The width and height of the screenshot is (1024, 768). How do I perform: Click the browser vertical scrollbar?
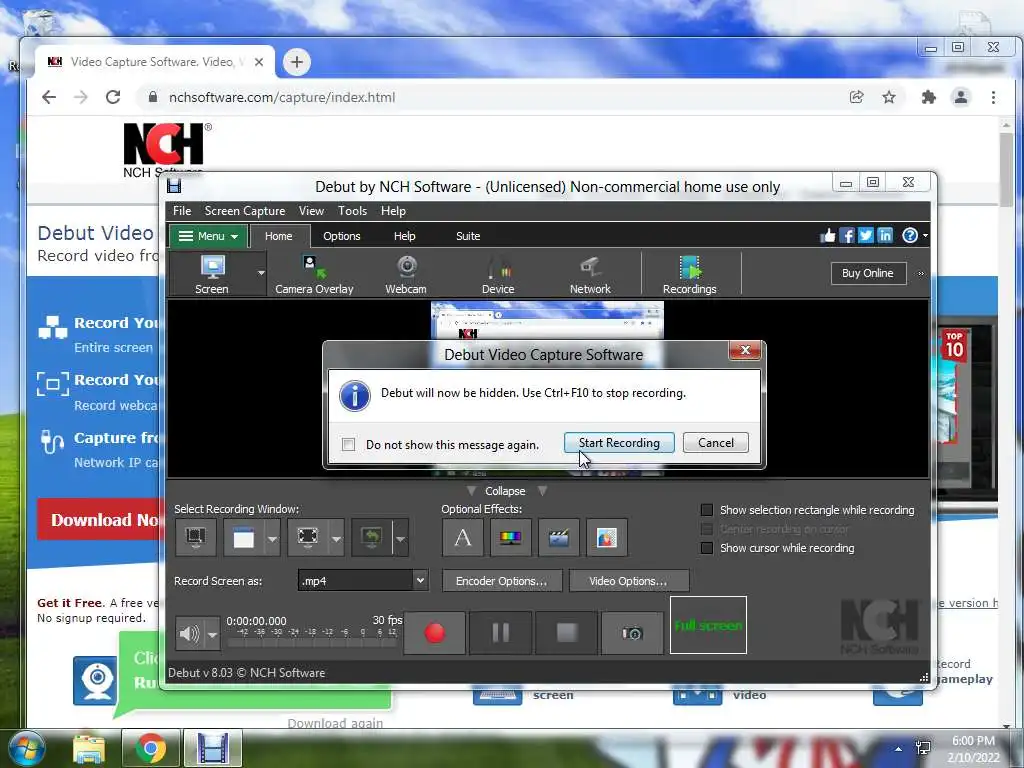[x=1006, y=424]
